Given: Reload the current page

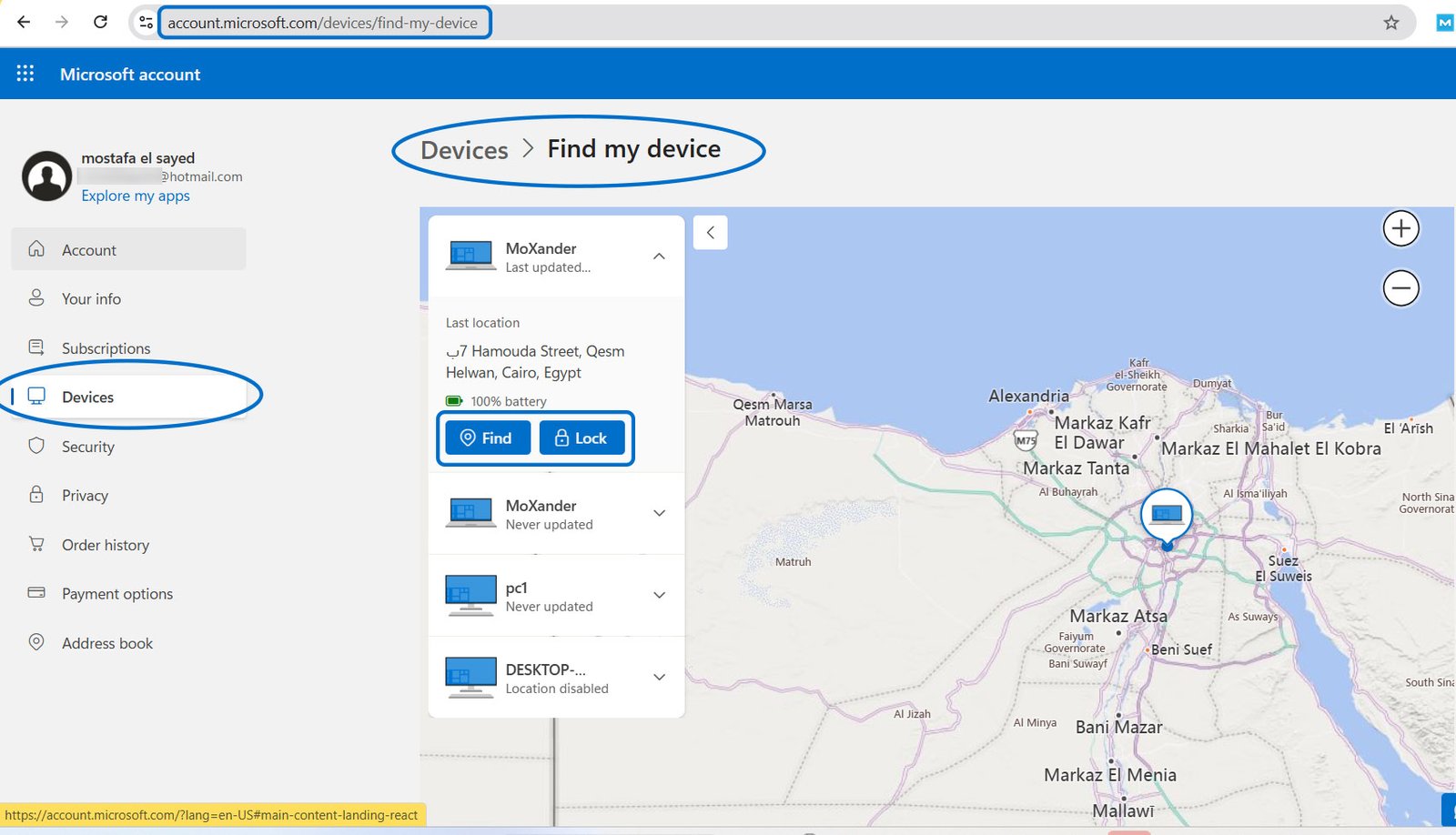Looking at the screenshot, I should coord(101,22).
